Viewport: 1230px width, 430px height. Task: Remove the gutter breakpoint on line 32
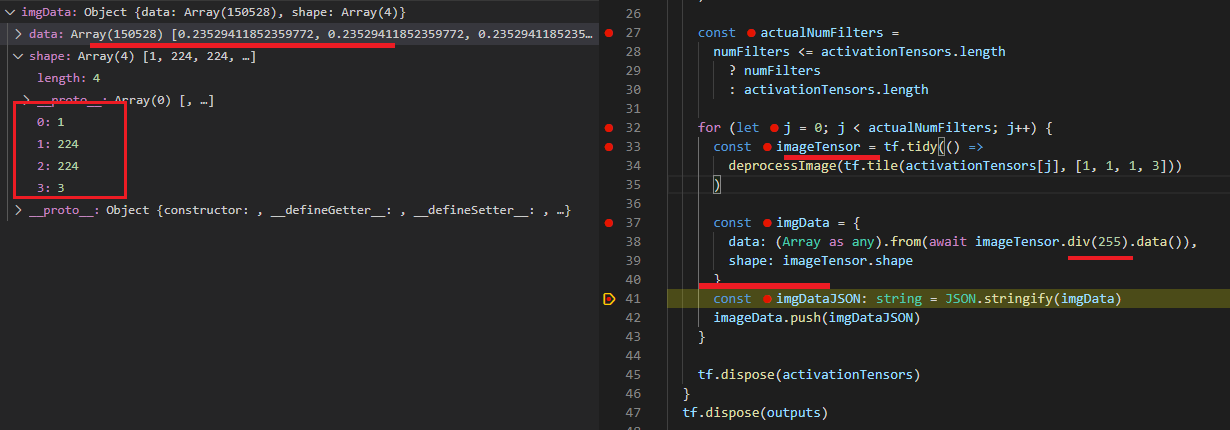pos(609,128)
